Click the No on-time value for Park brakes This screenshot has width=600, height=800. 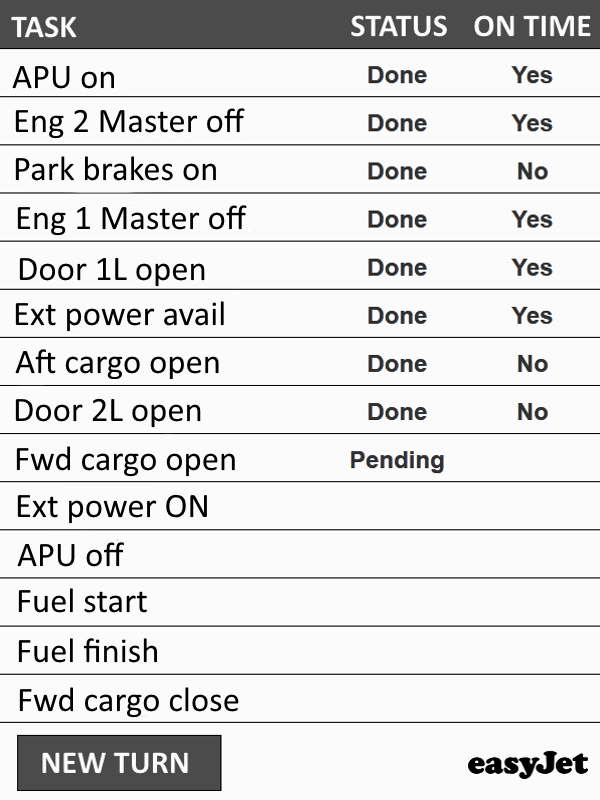pyautogui.click(x=533, y=171)
